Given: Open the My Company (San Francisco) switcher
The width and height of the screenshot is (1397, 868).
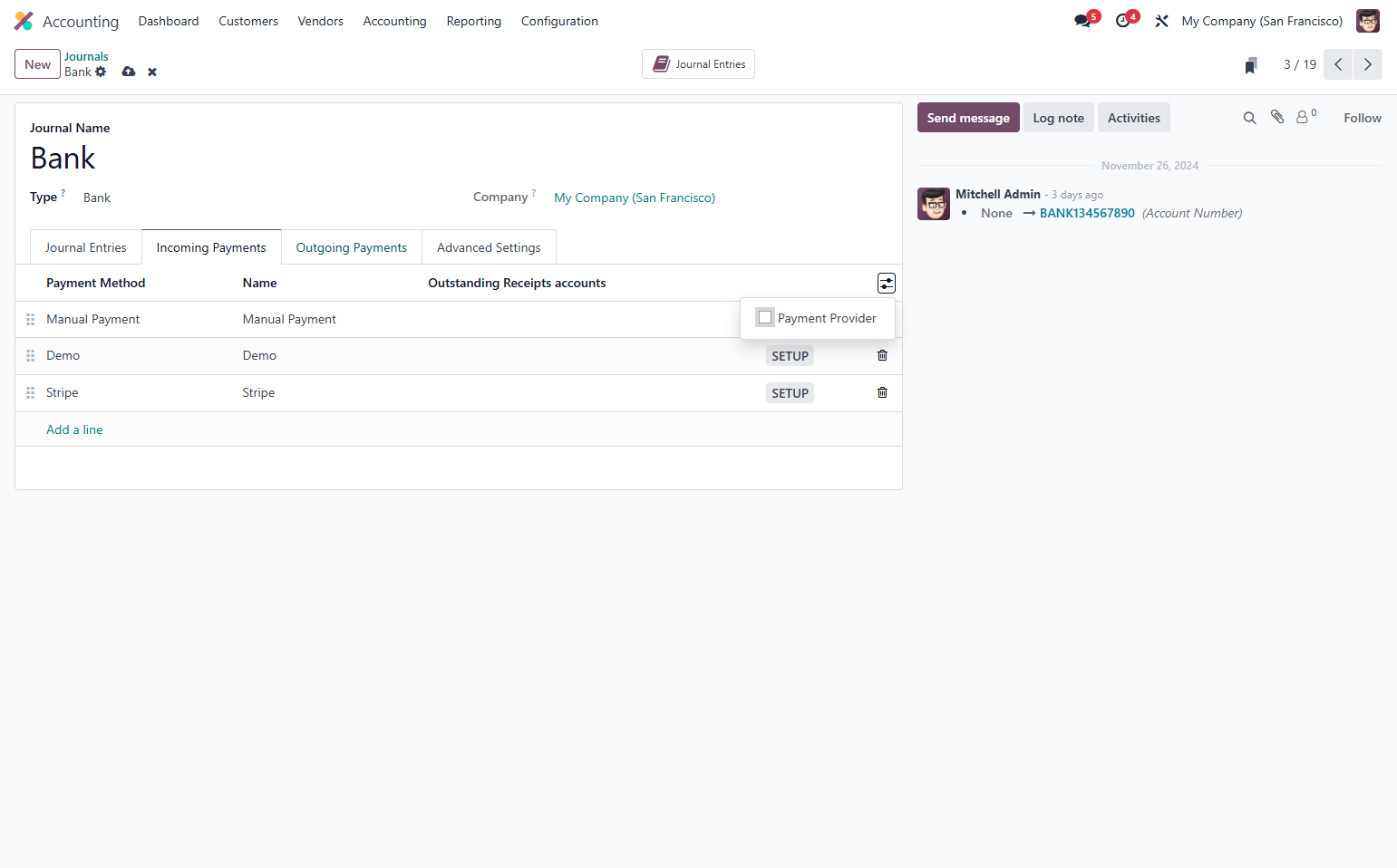Looking at the screenshot, I should coord(1261,21).
